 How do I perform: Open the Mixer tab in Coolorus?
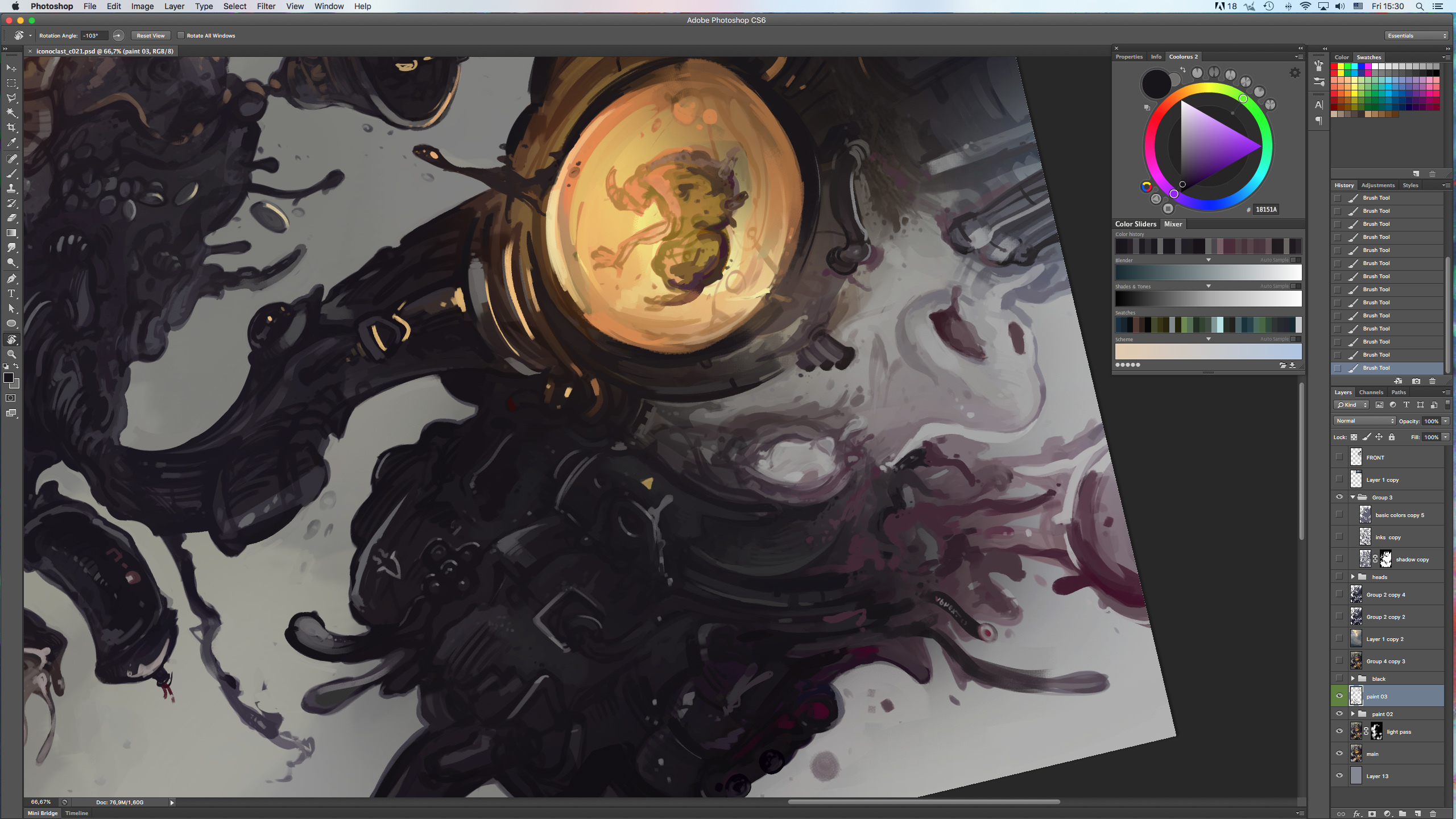point(1173,224)
